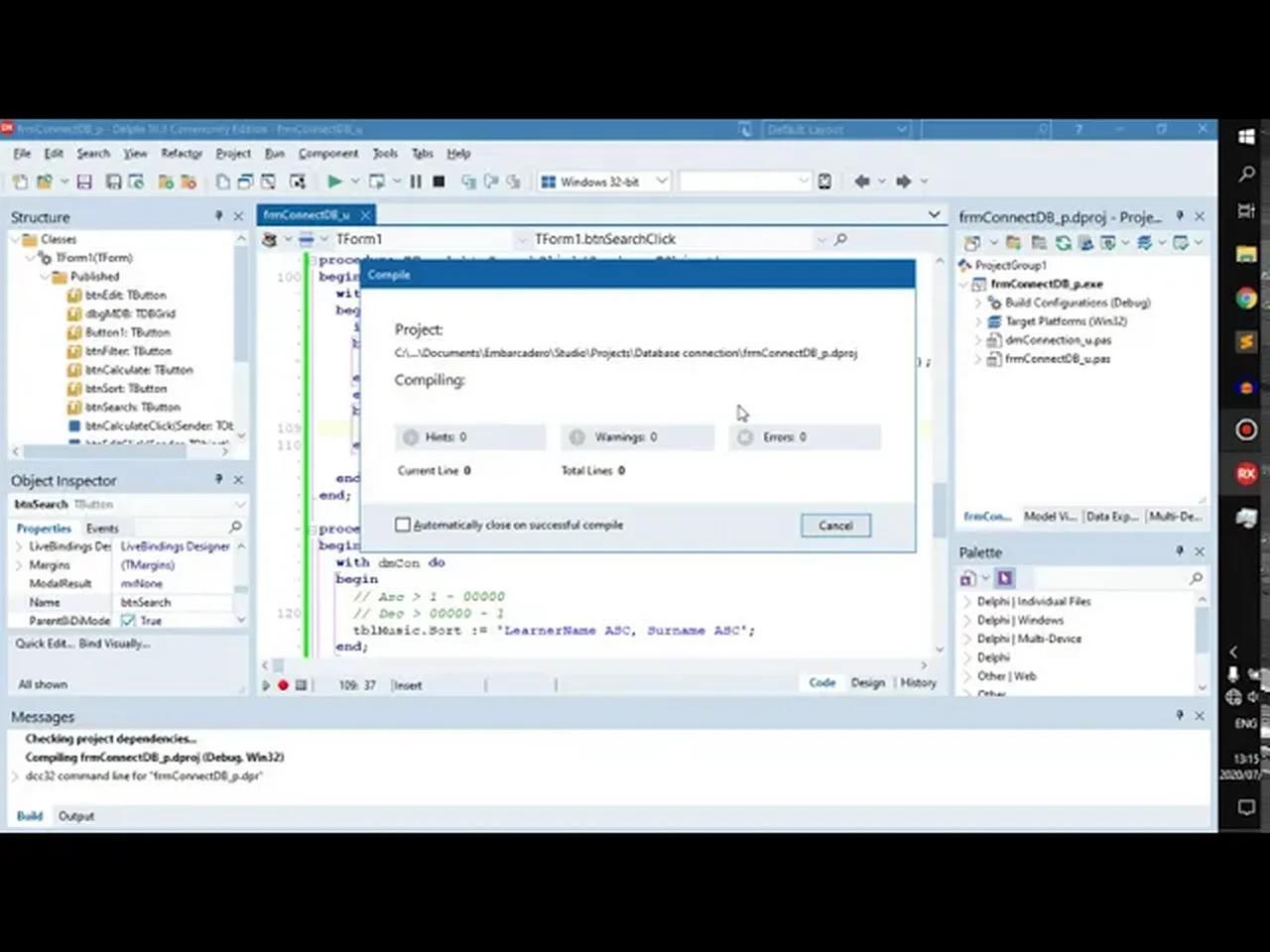Open a new unit with the New Items icon
Viewport: 1270px width, 952px height.
(x=19, y=181)
